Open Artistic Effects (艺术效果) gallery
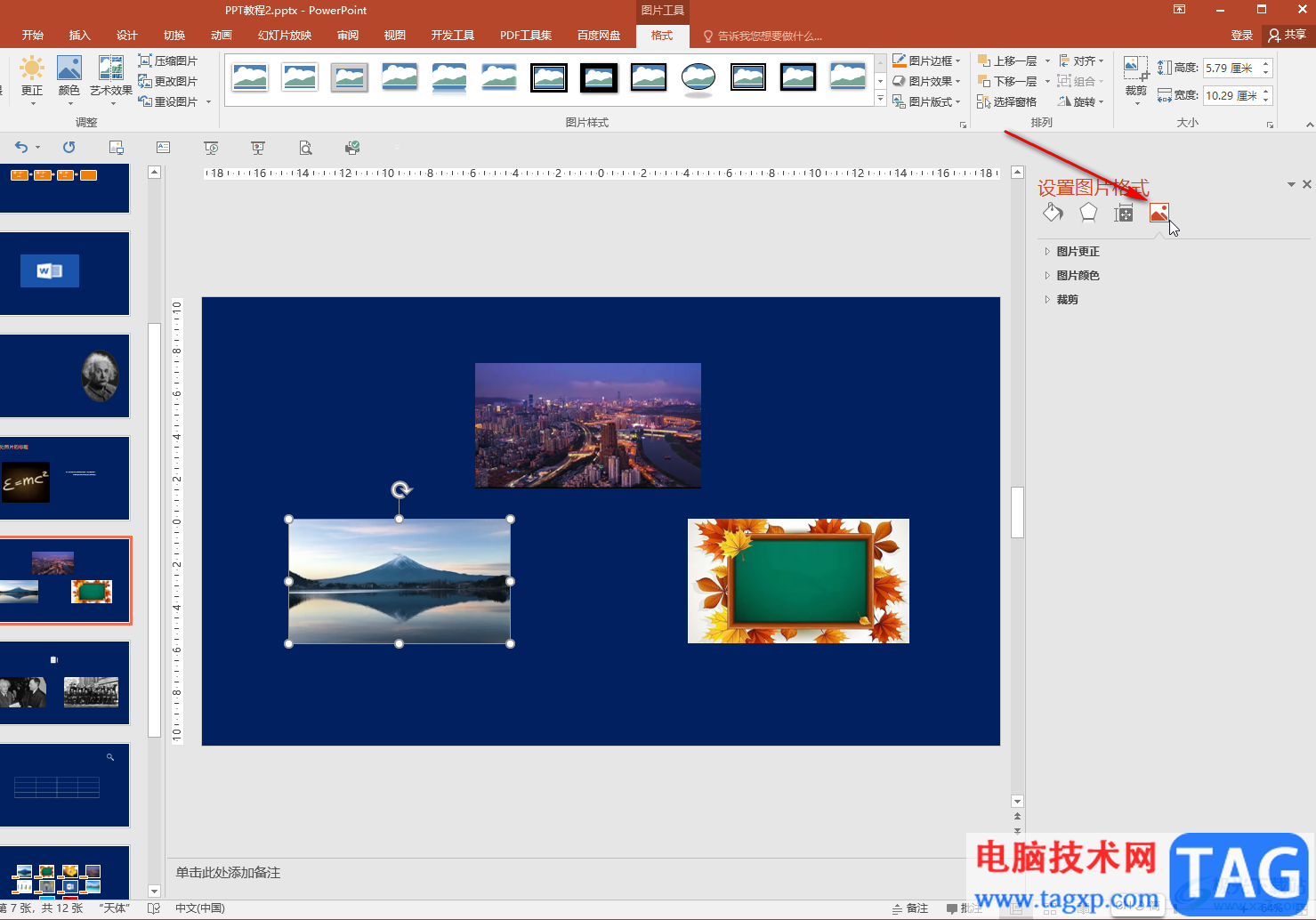 tap(110, 77)
